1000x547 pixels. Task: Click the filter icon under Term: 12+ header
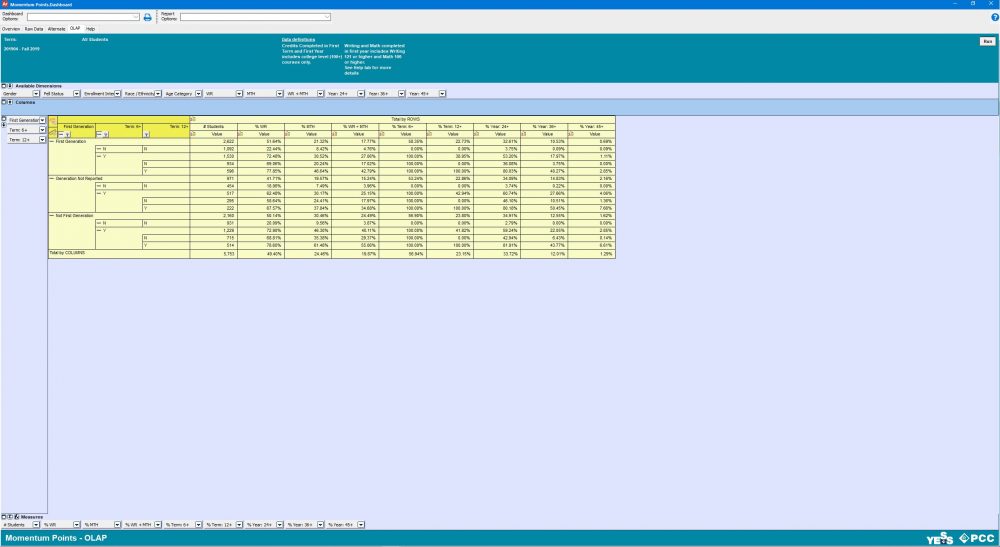146,135
